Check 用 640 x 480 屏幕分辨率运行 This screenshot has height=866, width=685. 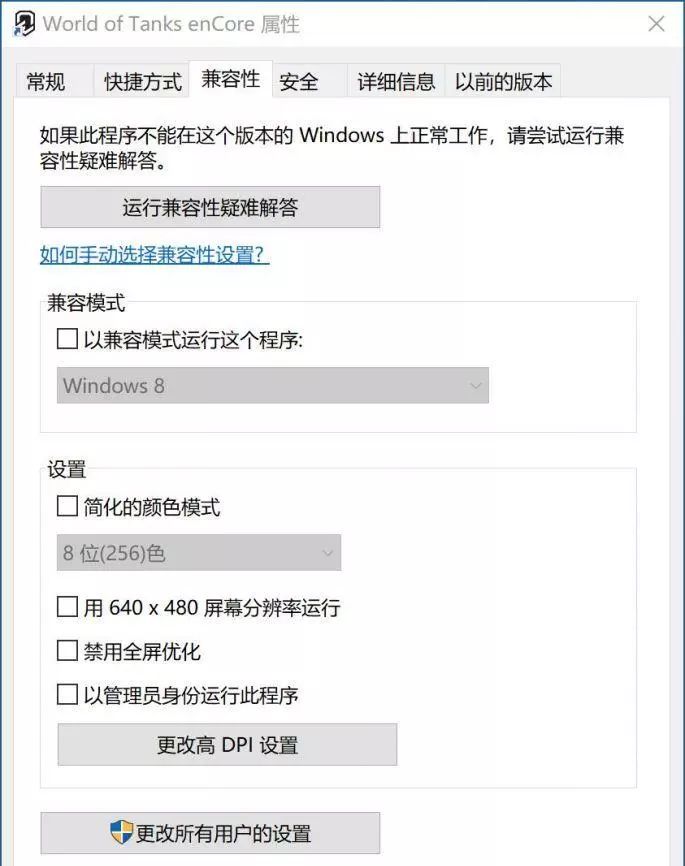(67, 607)
